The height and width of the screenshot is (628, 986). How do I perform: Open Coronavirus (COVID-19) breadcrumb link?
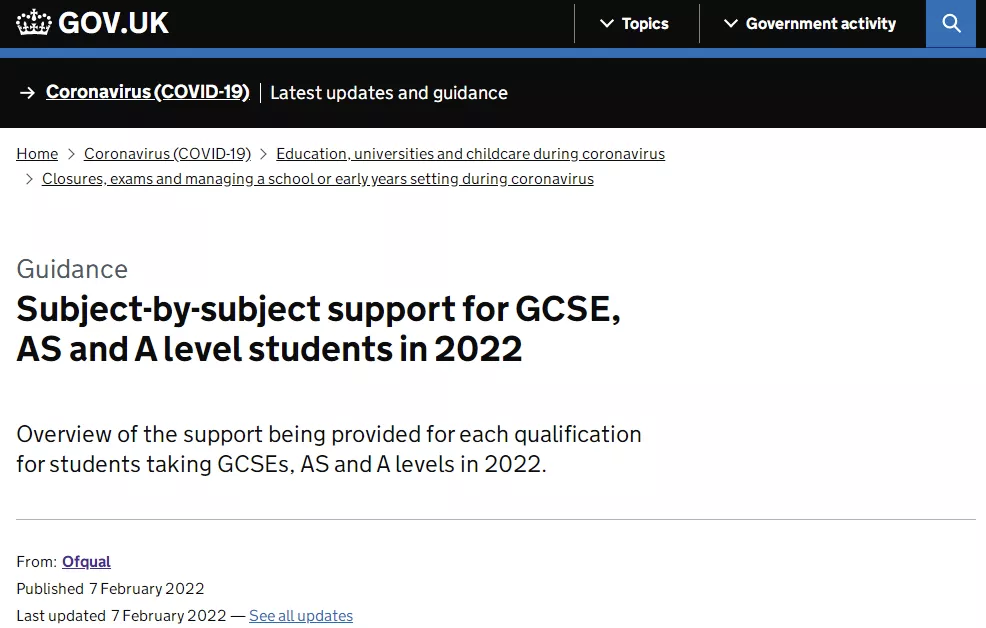(x=167, y=154)
